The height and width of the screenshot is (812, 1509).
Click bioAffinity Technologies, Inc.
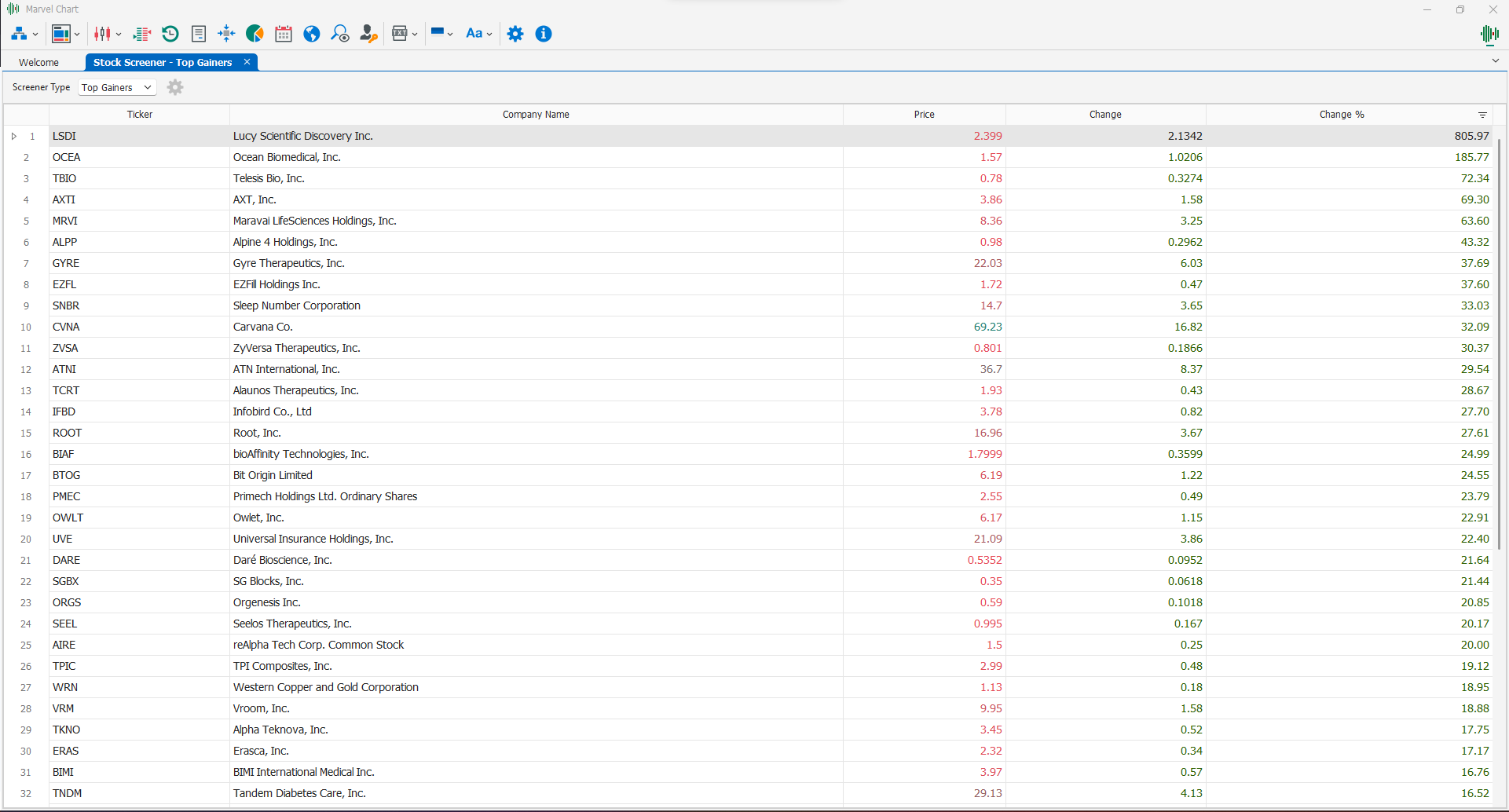coord(301,454)
